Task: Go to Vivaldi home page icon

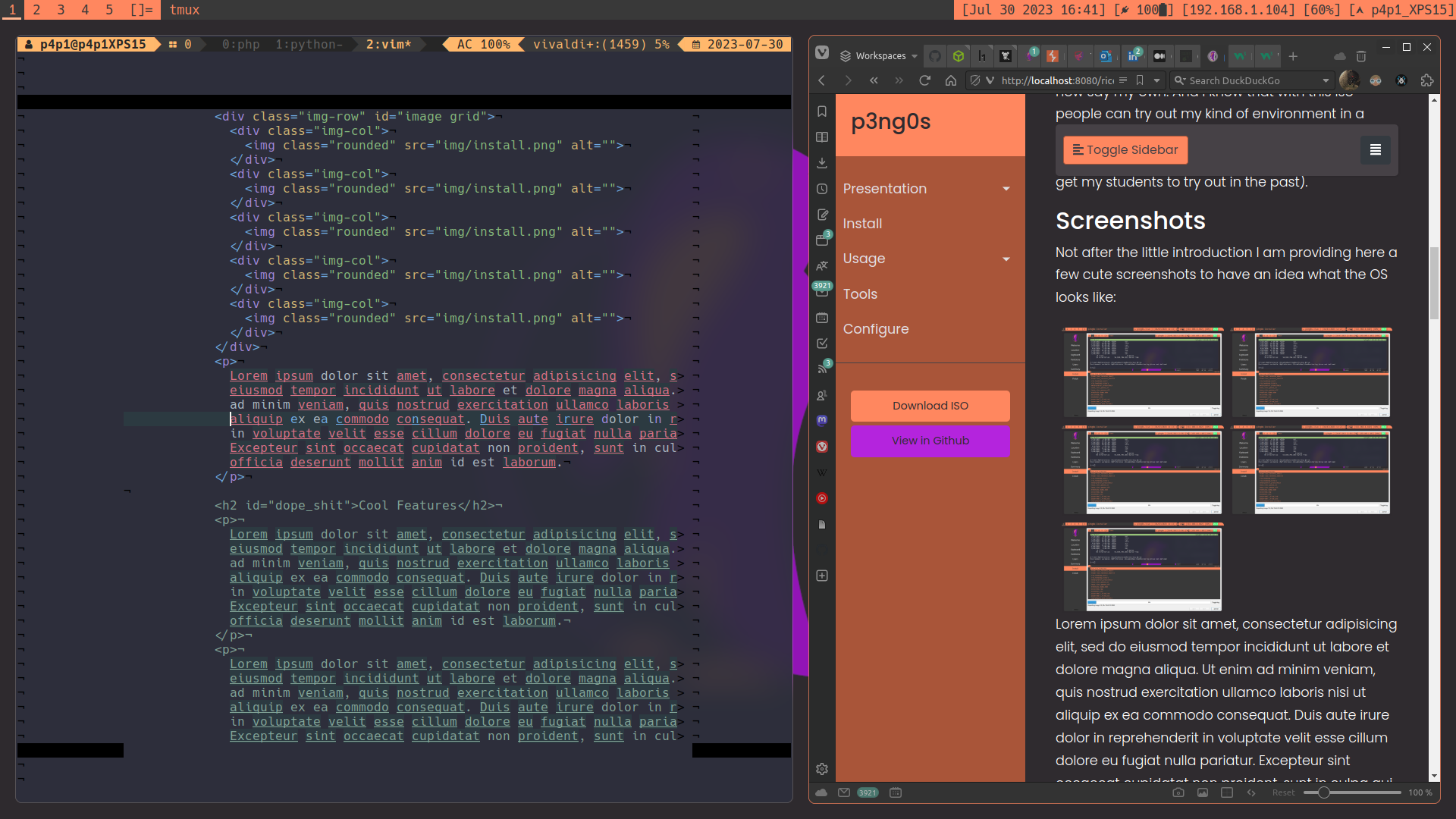Action: coord(950,80)
